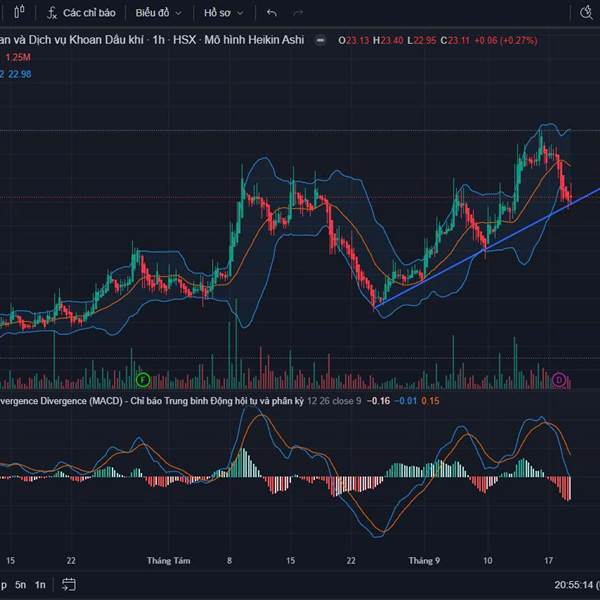The image size is (600, 600).
Task: Open the Các chỉ báo indicators menu
Action: pos(79,13)
